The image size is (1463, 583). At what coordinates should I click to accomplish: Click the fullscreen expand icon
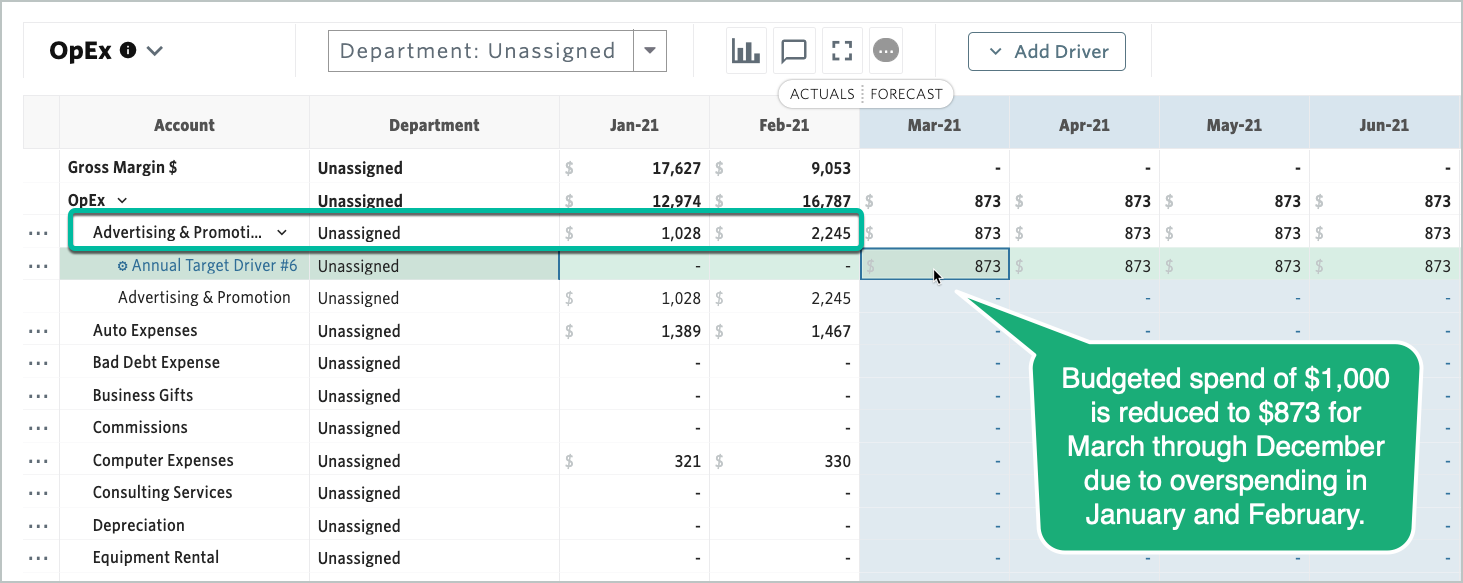point(842,51)
